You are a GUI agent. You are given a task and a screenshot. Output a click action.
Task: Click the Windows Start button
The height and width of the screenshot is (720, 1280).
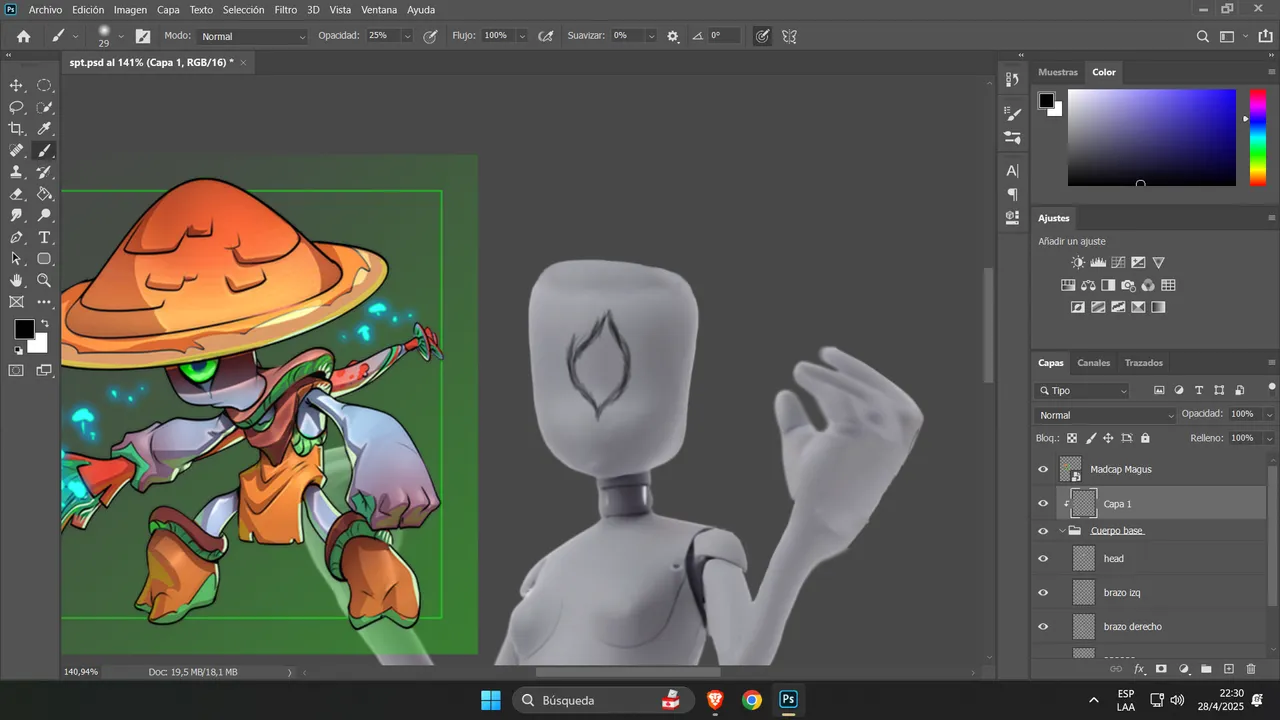(491, 700)
